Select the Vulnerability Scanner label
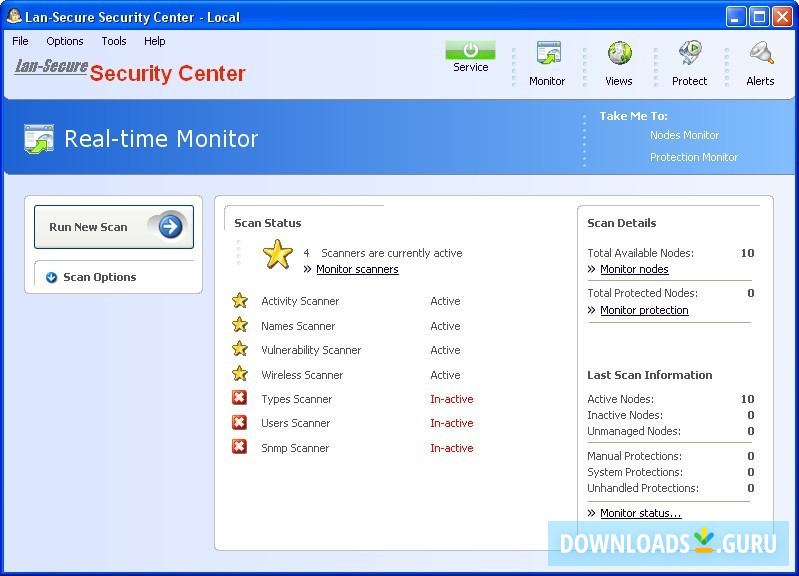The width and height of the screenshot is (799, 576). pyautogui.click(x=311, y=350)
